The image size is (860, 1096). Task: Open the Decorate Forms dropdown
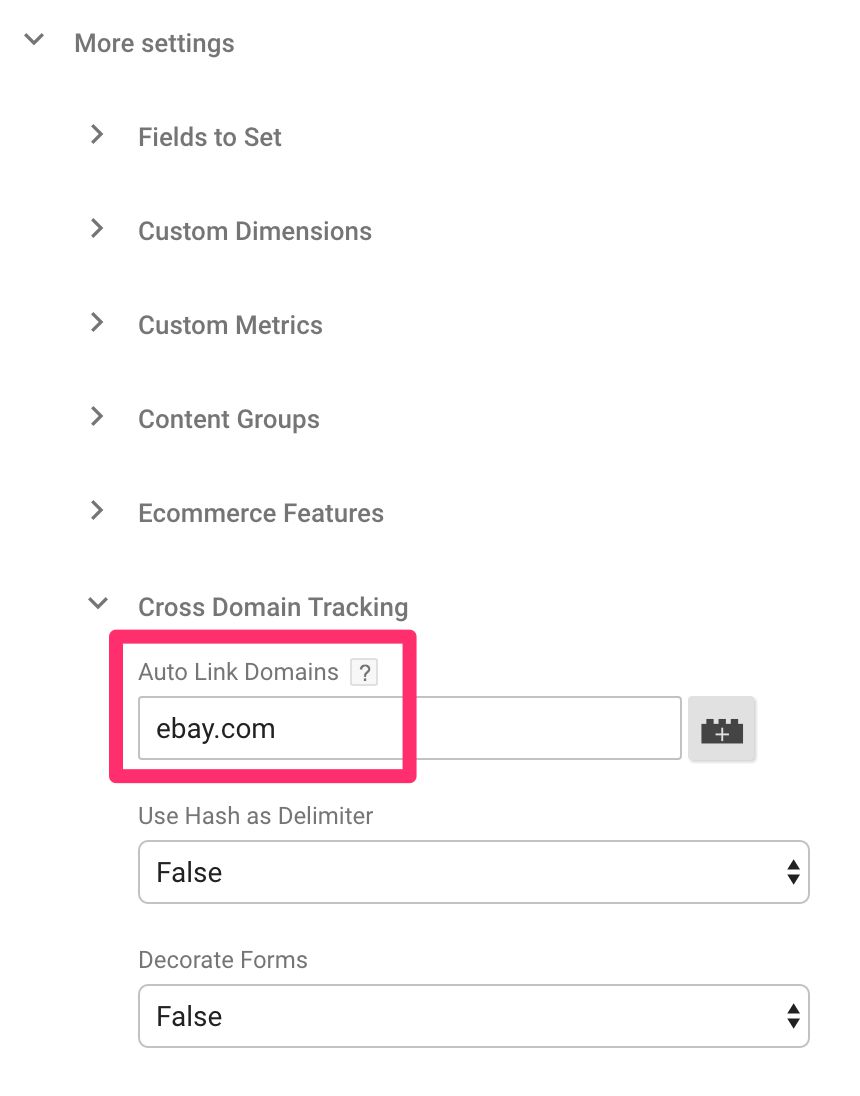click(473, 1016)
